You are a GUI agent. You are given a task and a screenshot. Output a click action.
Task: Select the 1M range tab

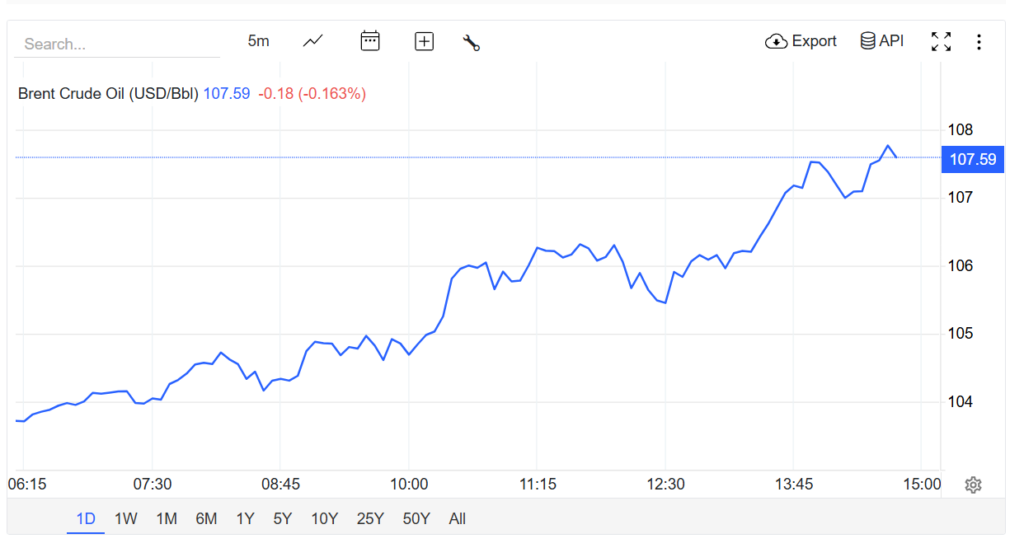pos(166,518)
